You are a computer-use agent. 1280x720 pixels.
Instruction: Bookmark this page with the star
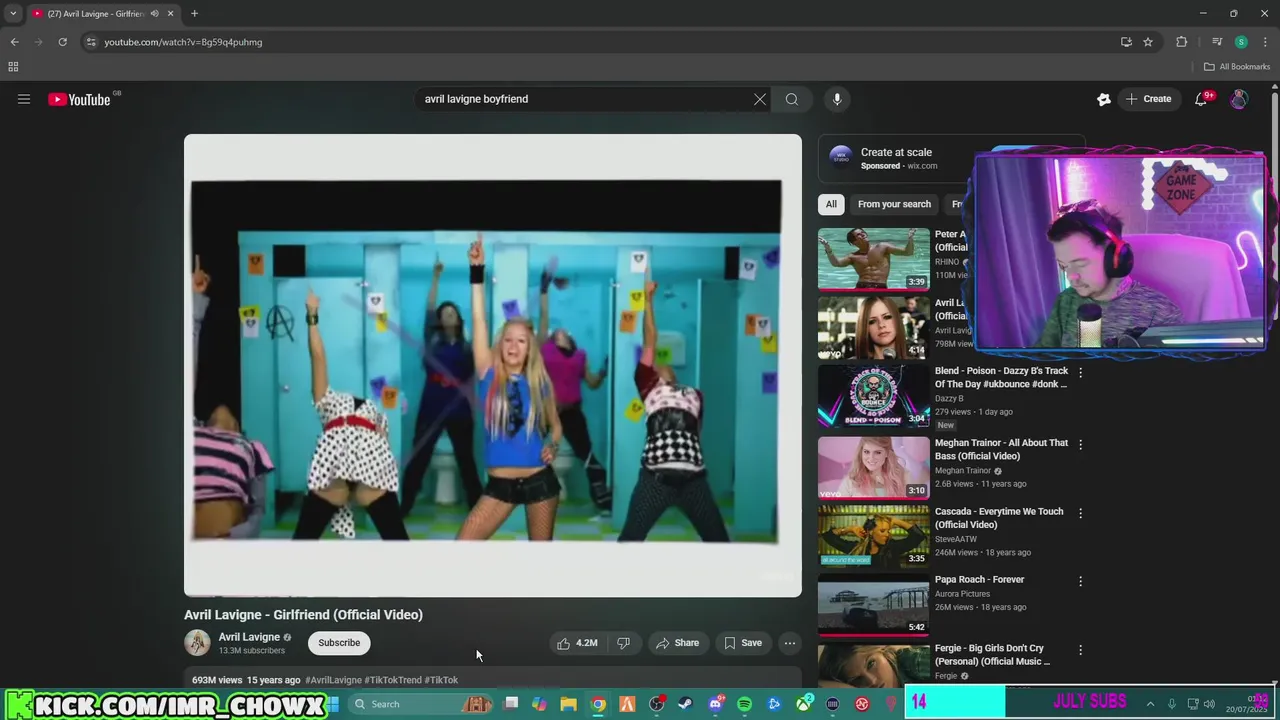1148,42
